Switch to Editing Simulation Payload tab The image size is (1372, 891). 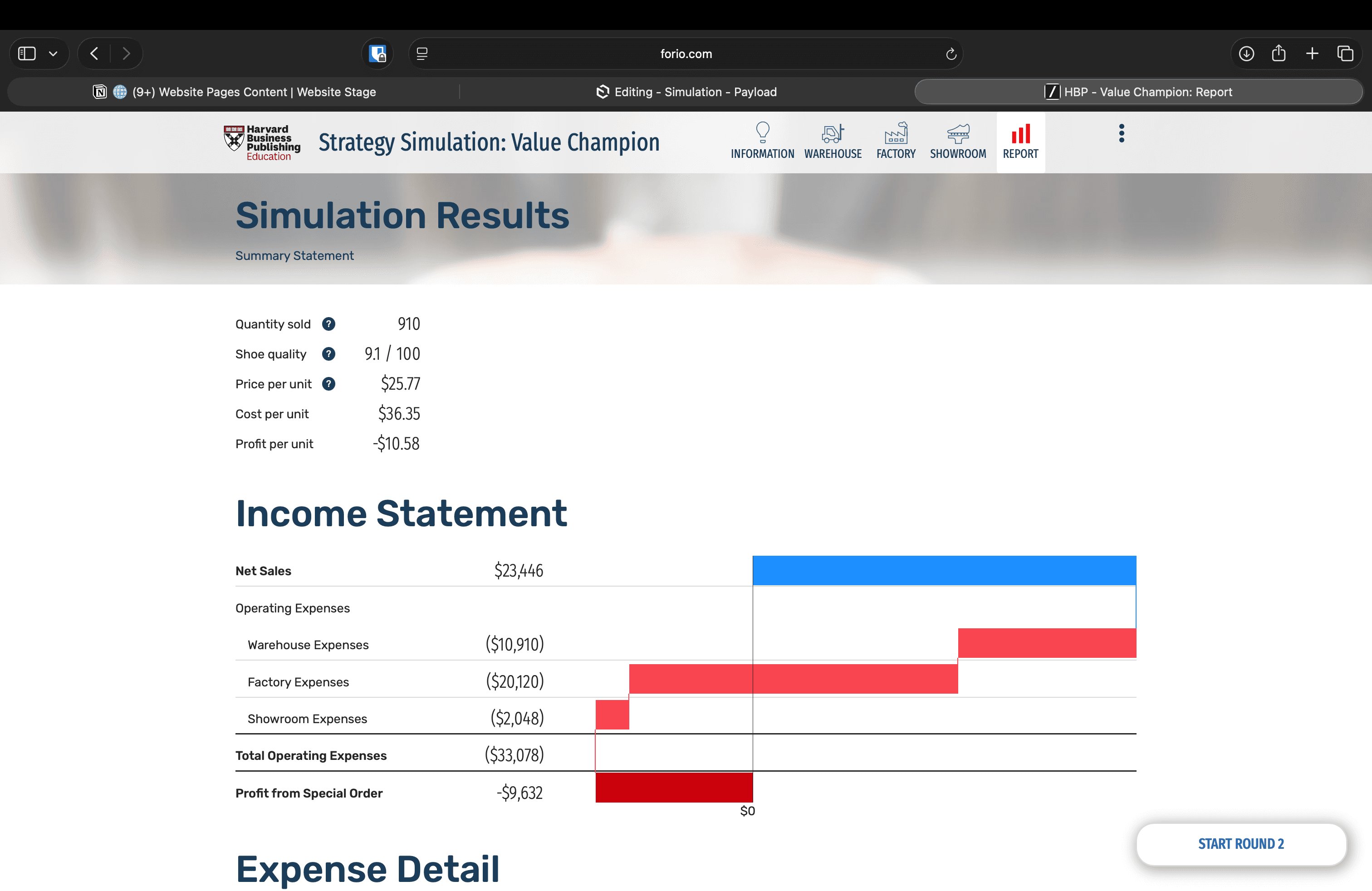(x=686, y=92)
